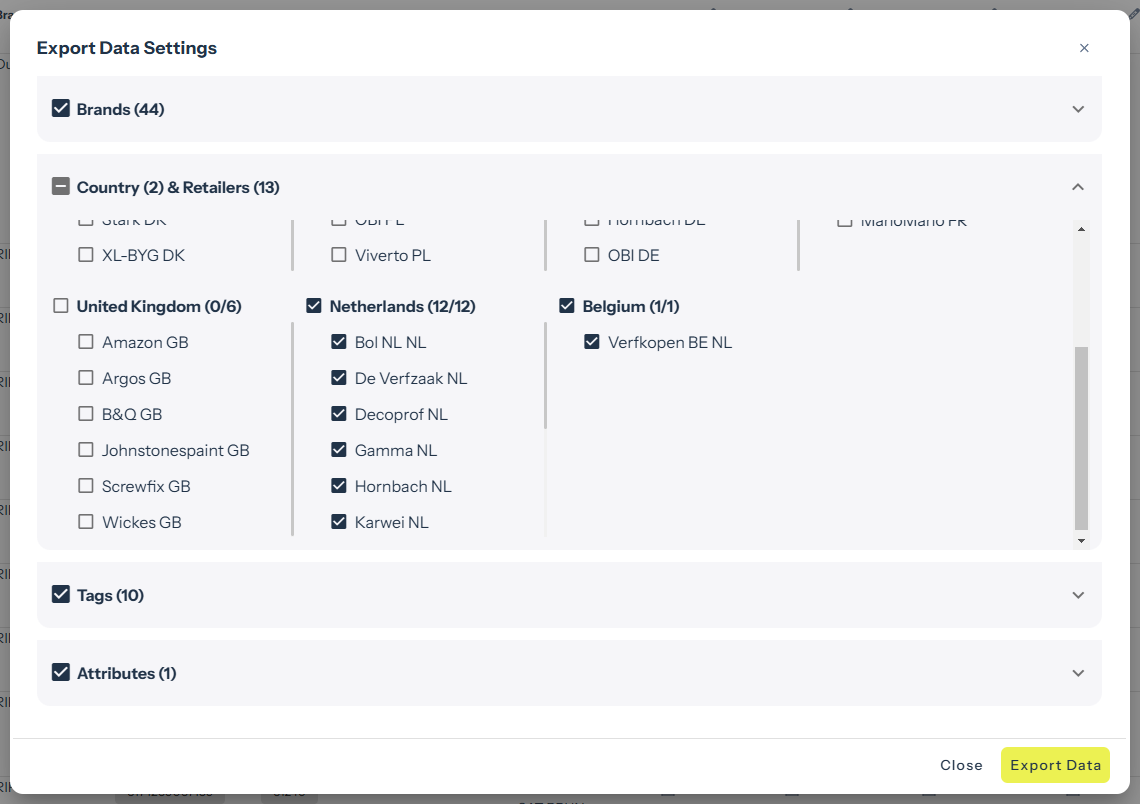Collapse the Country & Retailers section
Viewport: 1140px width, 804px height.
tap(1078, 187)
